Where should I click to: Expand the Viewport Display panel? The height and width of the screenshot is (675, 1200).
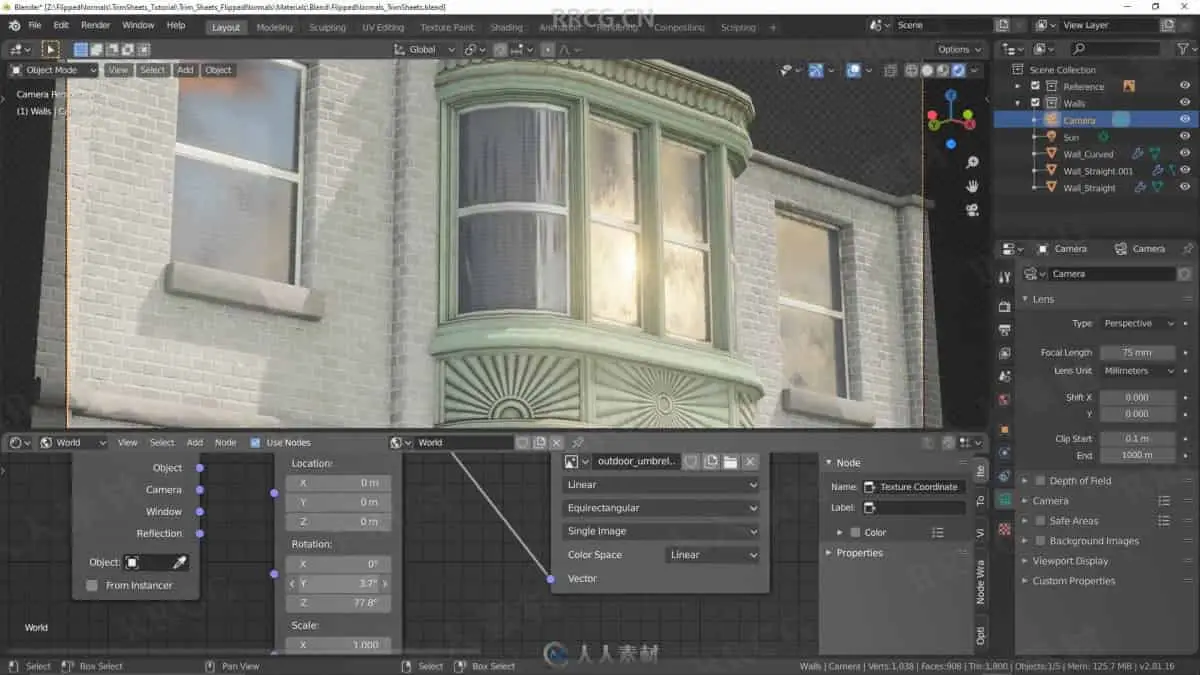[x=1070, y=561]
